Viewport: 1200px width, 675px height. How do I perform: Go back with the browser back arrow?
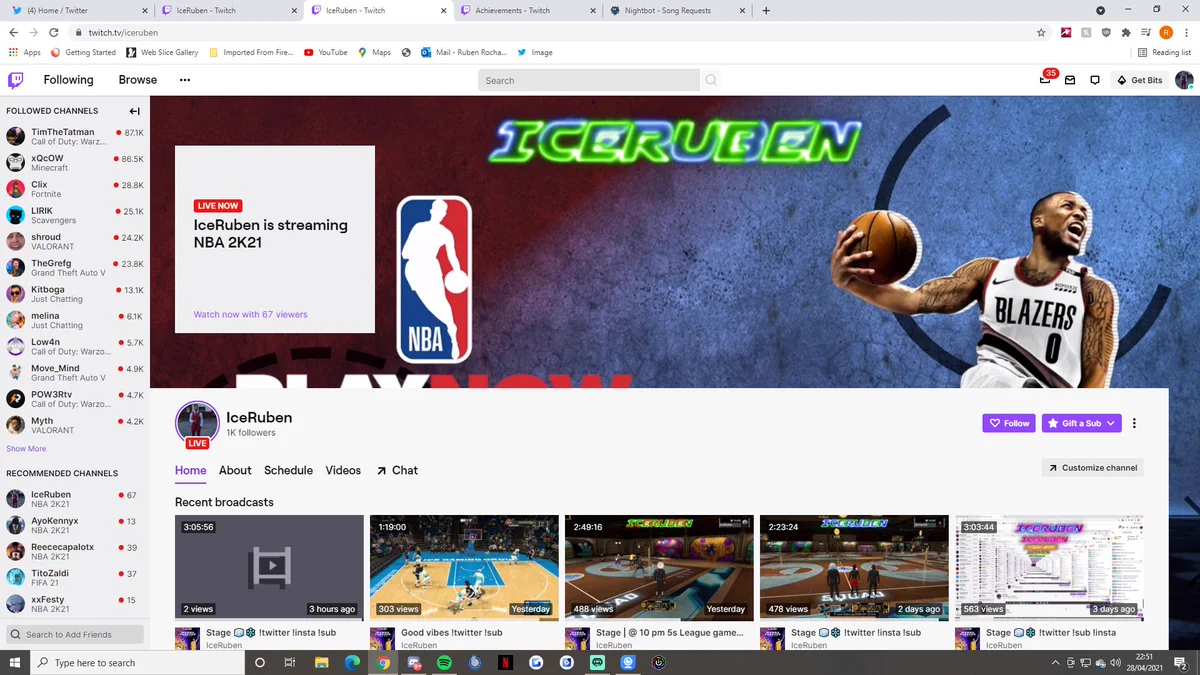click(14, 32)
